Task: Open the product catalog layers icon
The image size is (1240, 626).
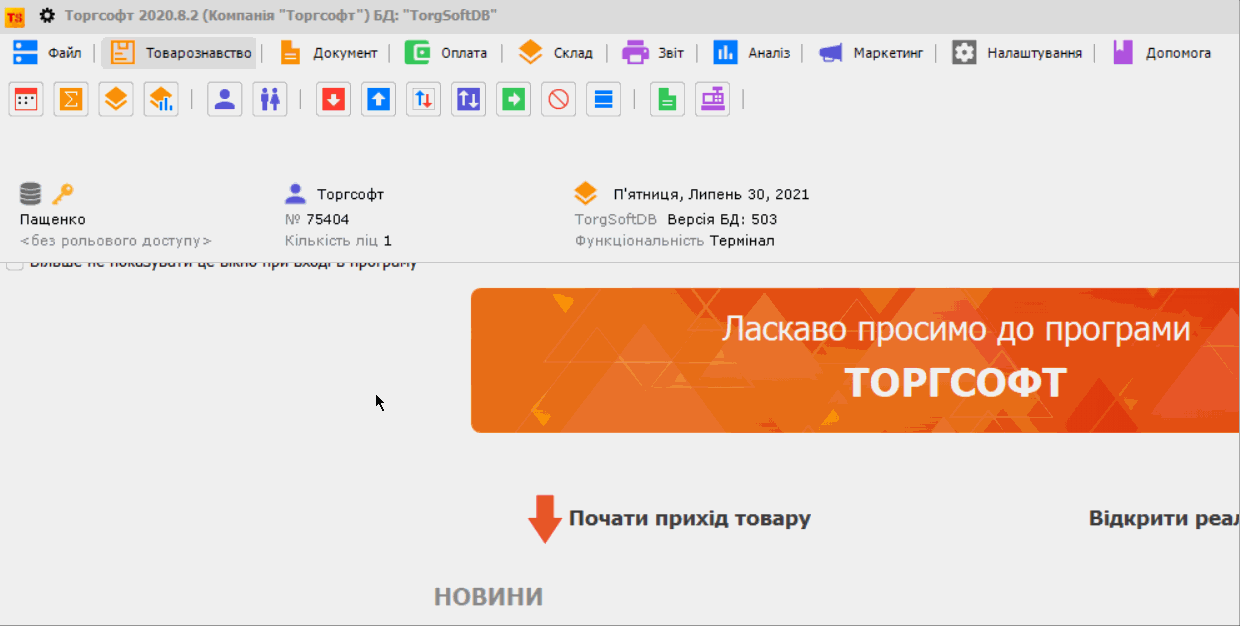Action: click(x=115, y=99)
